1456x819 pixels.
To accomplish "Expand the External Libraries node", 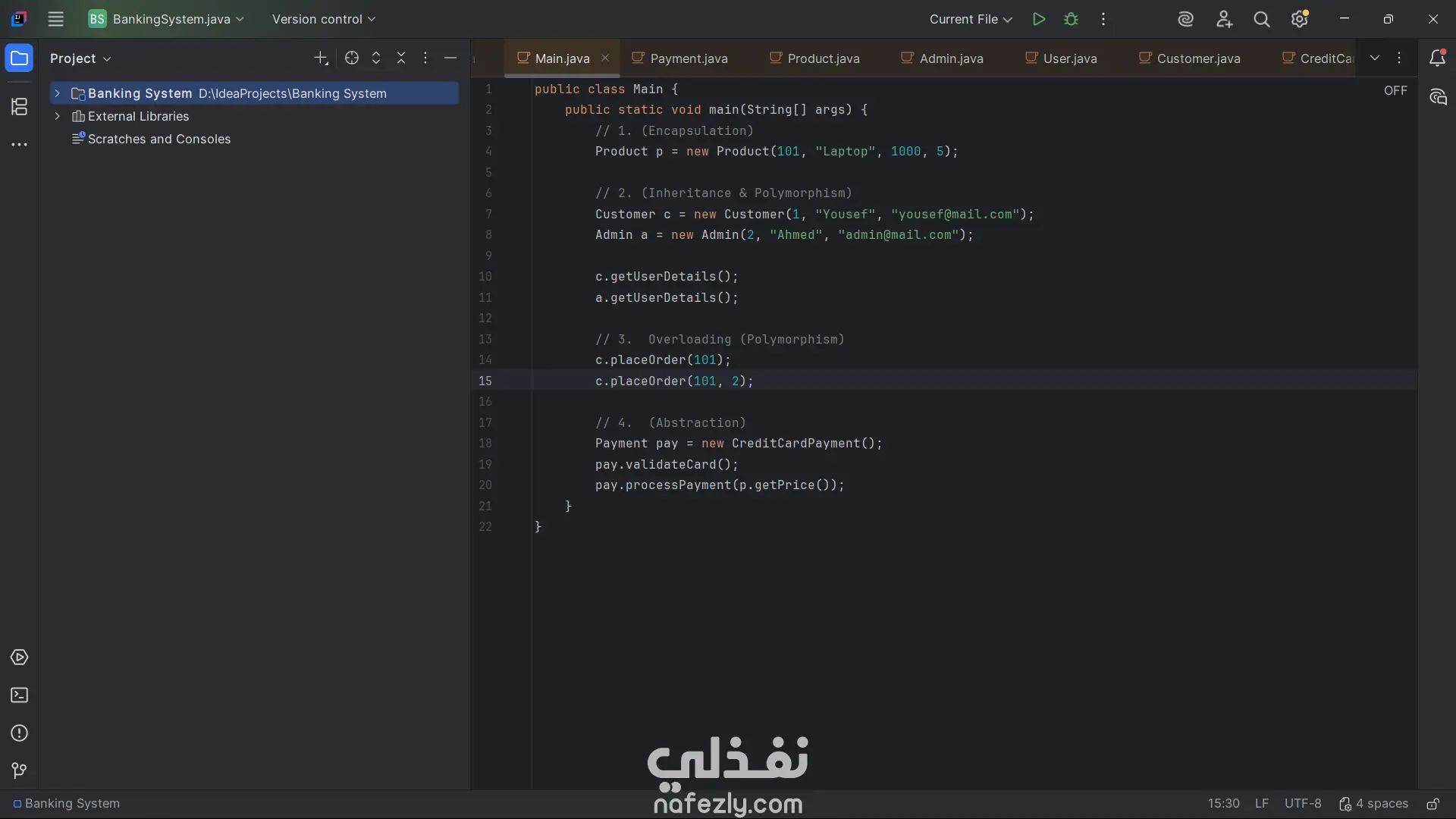I will (57, 116).
